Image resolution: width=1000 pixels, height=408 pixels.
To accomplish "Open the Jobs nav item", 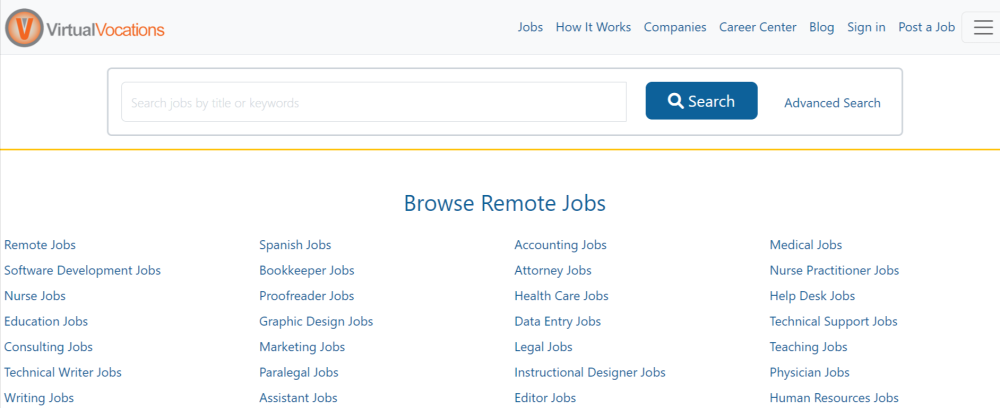I will click(x=530, y=27).
